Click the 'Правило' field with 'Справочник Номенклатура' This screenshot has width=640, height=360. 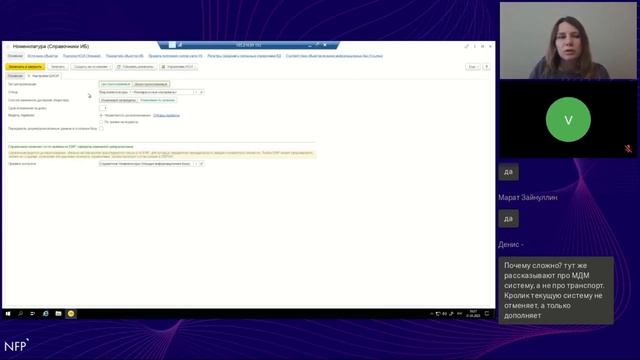click(x=146, y=164)
